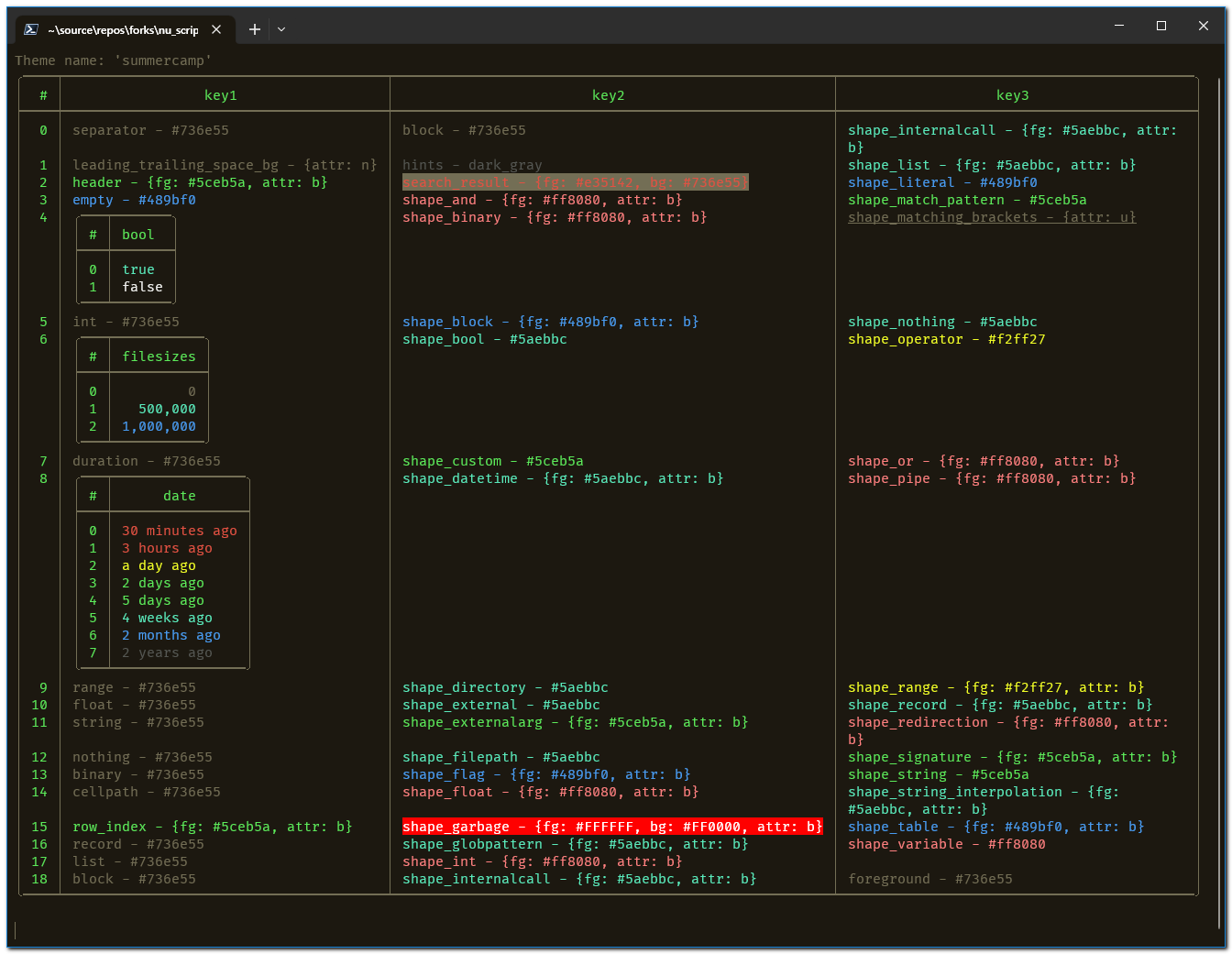Click 'separator - #736e55' cell

151,130
